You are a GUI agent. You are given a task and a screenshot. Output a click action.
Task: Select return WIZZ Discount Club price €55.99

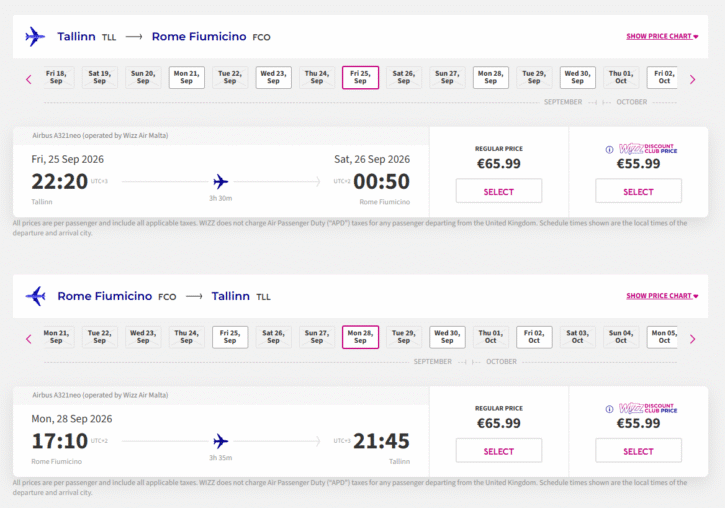(x=638, y=451)
